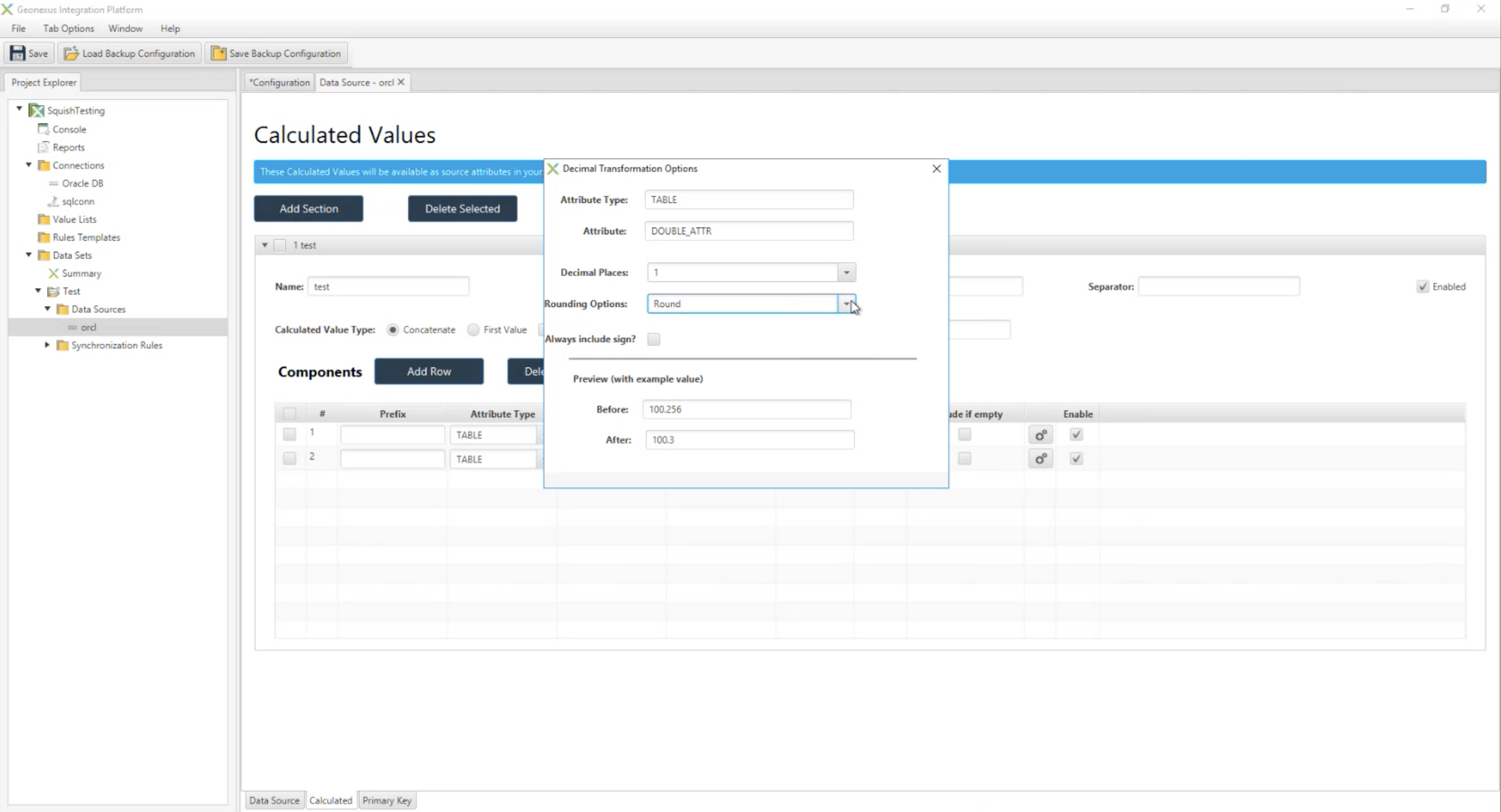Switch to the Primary Key tab
This screenshot has width=1501, height=812.
387,800
